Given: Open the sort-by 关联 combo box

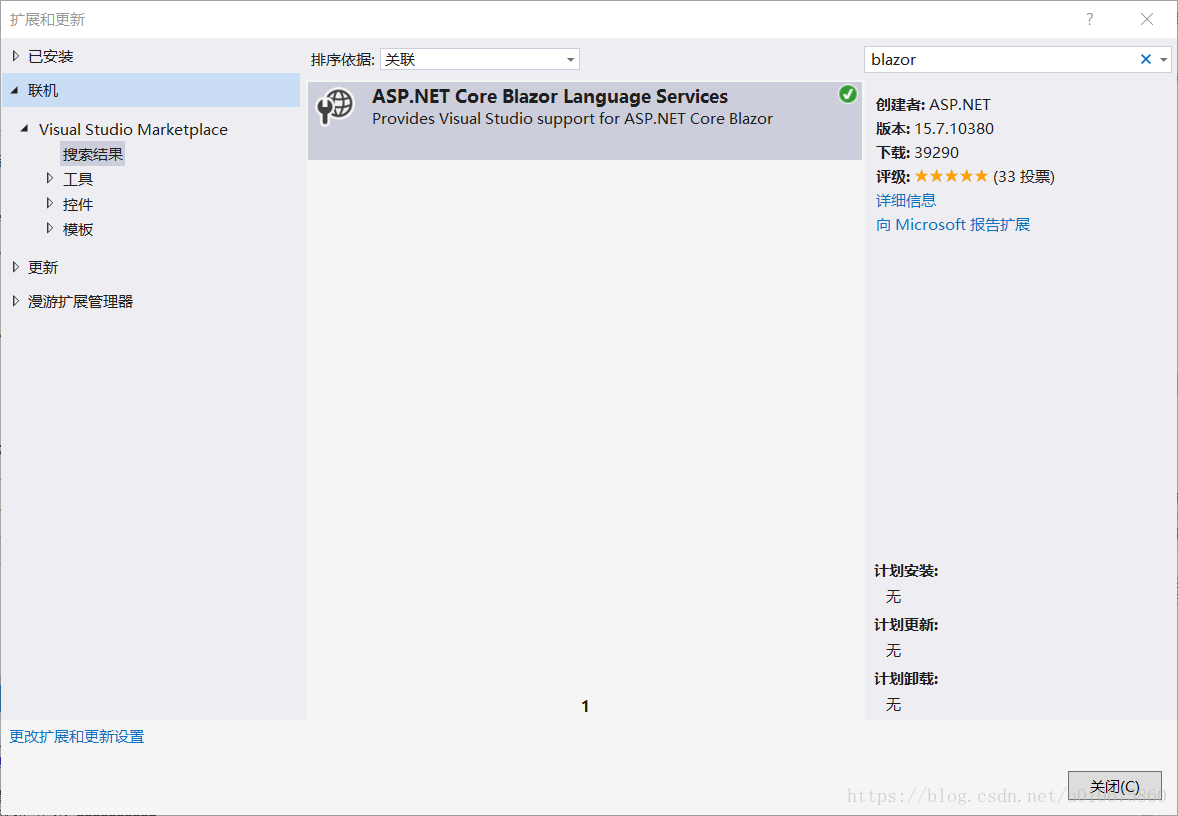Looking at the screenshot, I should (x=480, y=59).
